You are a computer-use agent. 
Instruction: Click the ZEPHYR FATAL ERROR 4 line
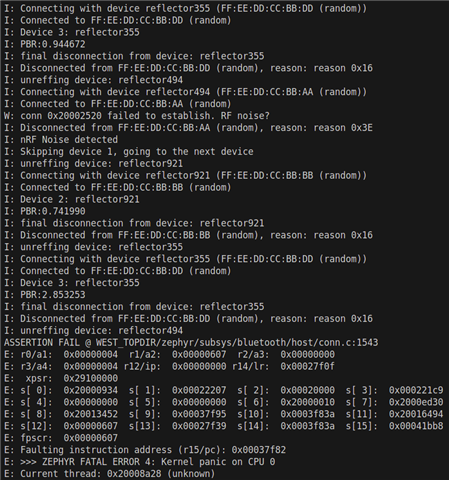140,462
